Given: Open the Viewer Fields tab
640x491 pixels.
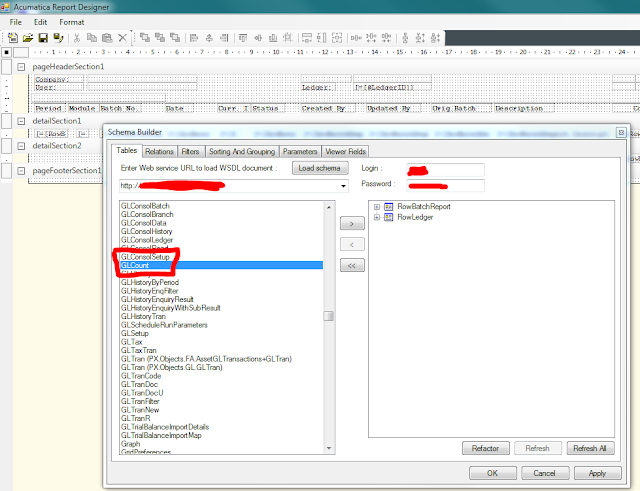Looking at the screenshot, I should click(345, 151).
